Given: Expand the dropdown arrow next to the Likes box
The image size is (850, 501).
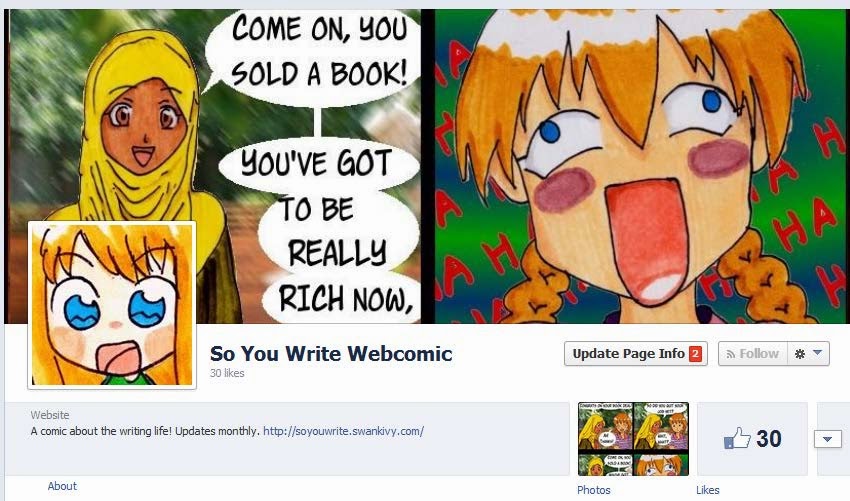Looking at the screenshot, I should [827, 439].
